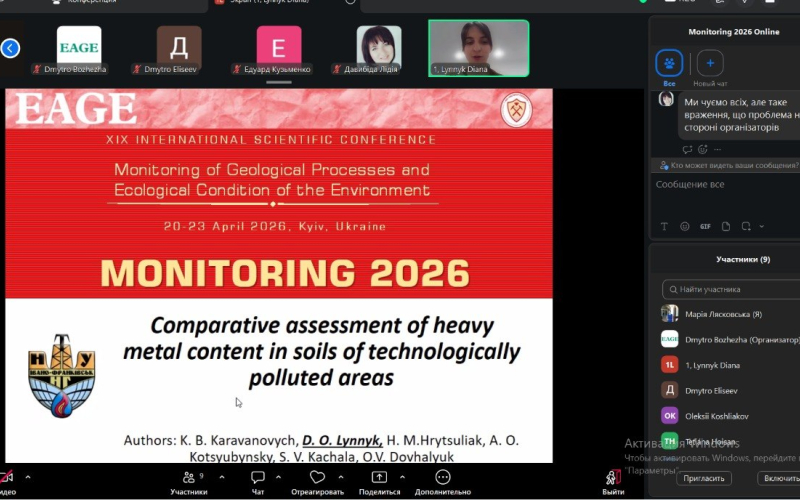
Task: Click the Включить button in participants panel
Action: pos(779,478)
